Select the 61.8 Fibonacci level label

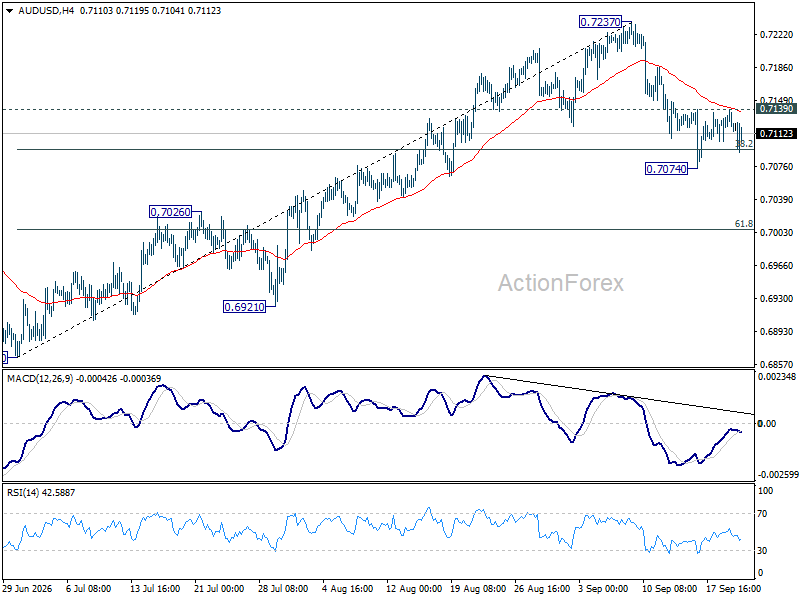[743, 224]
